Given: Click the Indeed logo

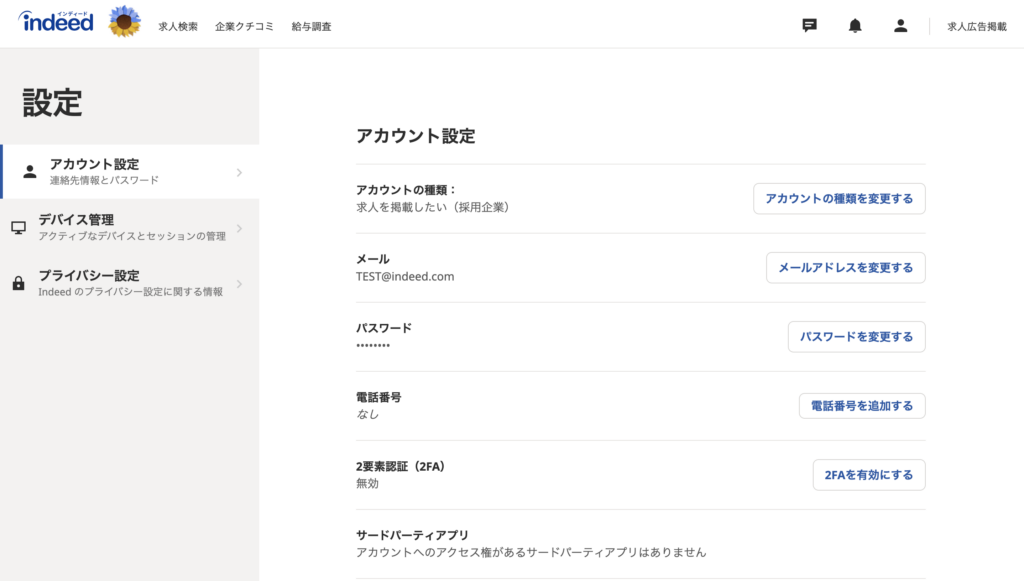Looking at the screenshot, I should [x=56, y=22].
